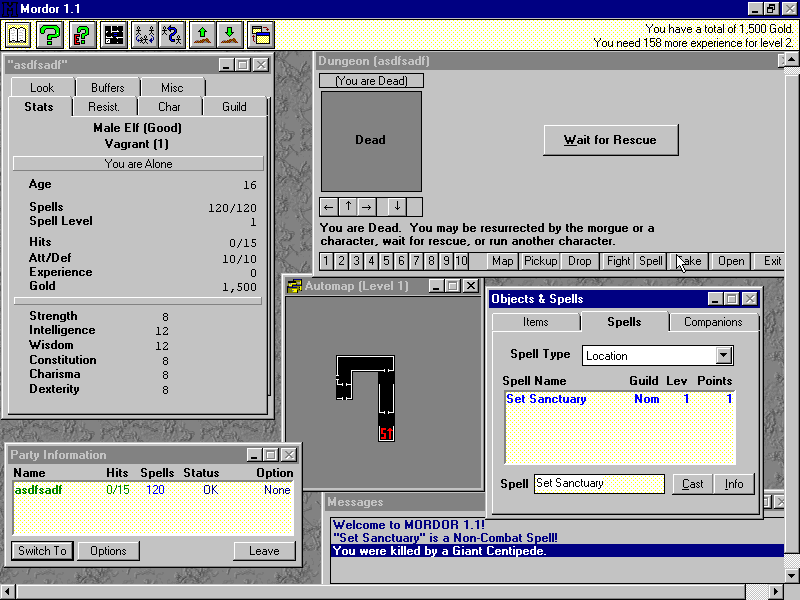Click the Fight button
The width and height of the screenshot is (800, 600).
(618, 261)
